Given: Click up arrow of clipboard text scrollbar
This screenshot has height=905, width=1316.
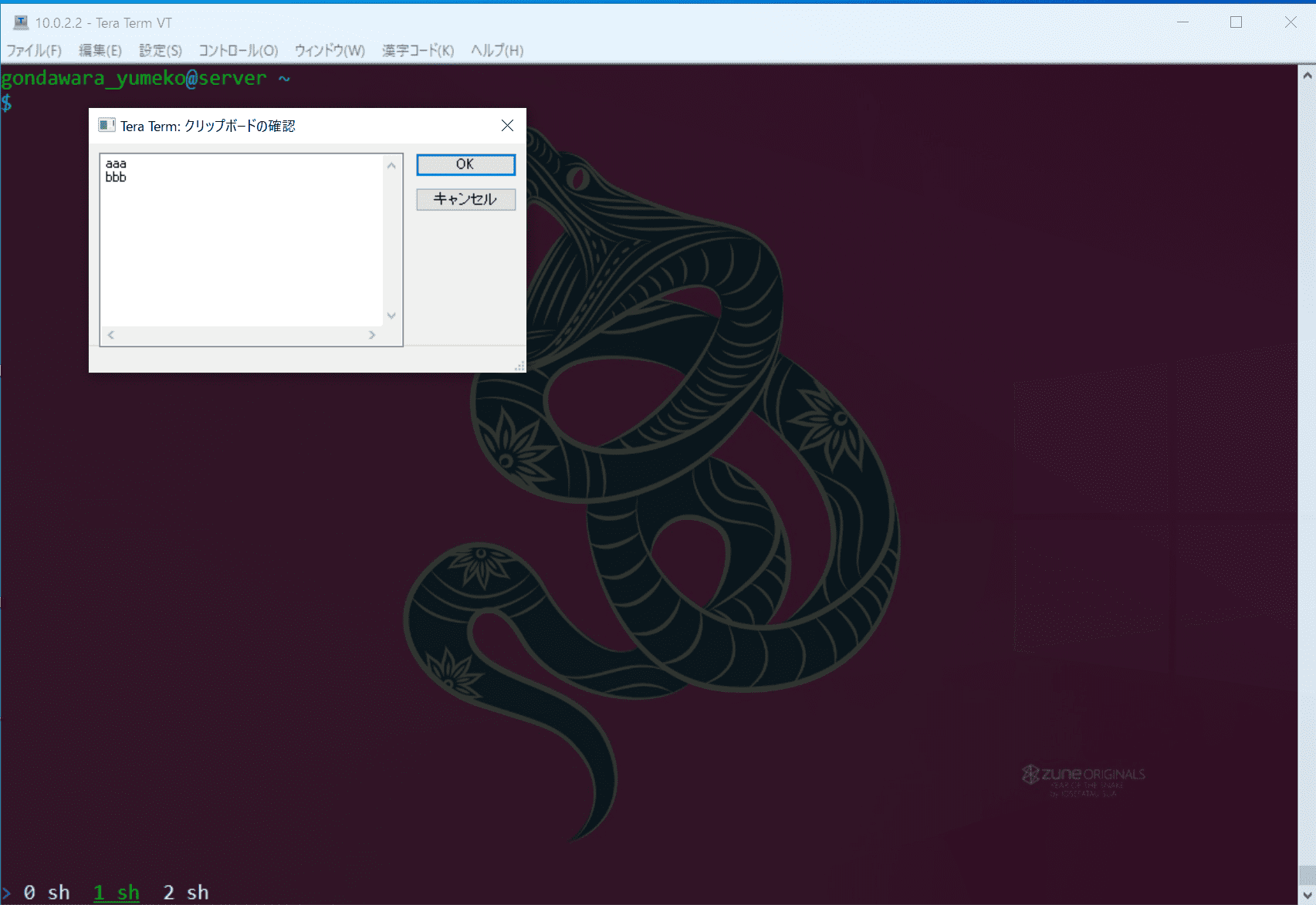Looking at the screenshot, I should pyautogui.click(x=391, y=166).
